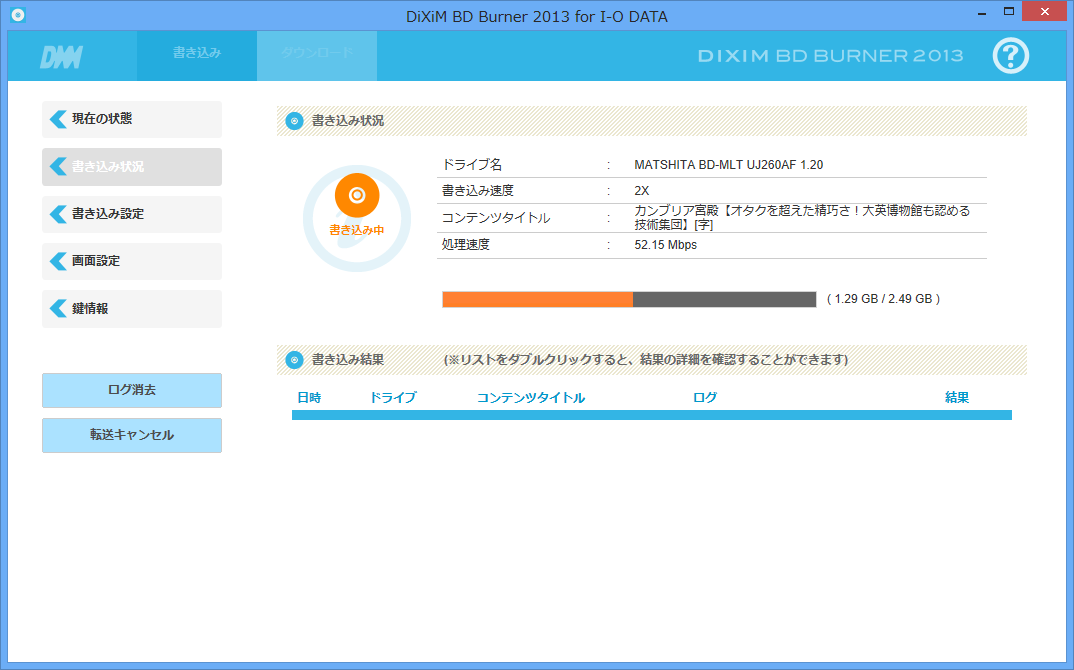Click the コンテンツタイトル column header
Viewport: 1074px width, 670px height.
coord(531,398)
